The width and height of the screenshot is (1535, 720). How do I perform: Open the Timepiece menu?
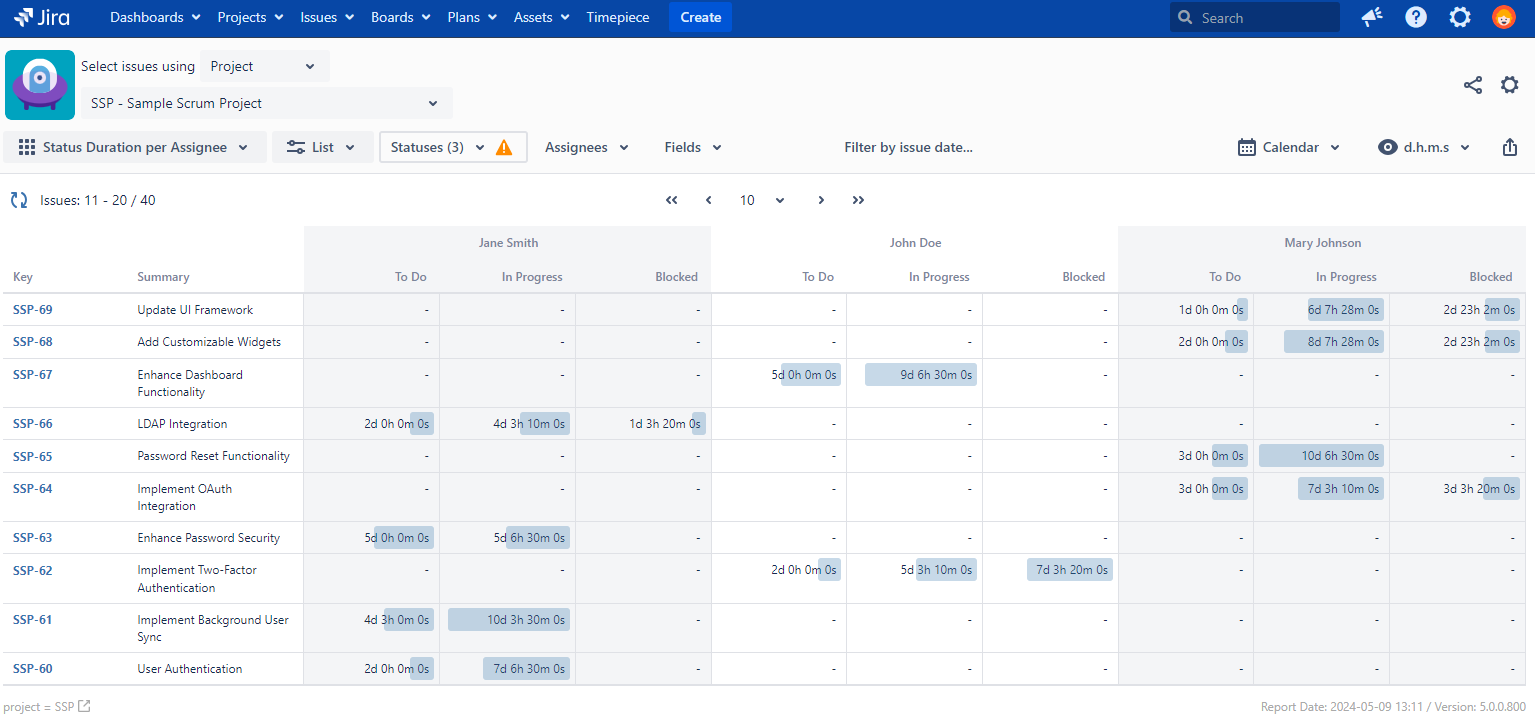(617, 17)
